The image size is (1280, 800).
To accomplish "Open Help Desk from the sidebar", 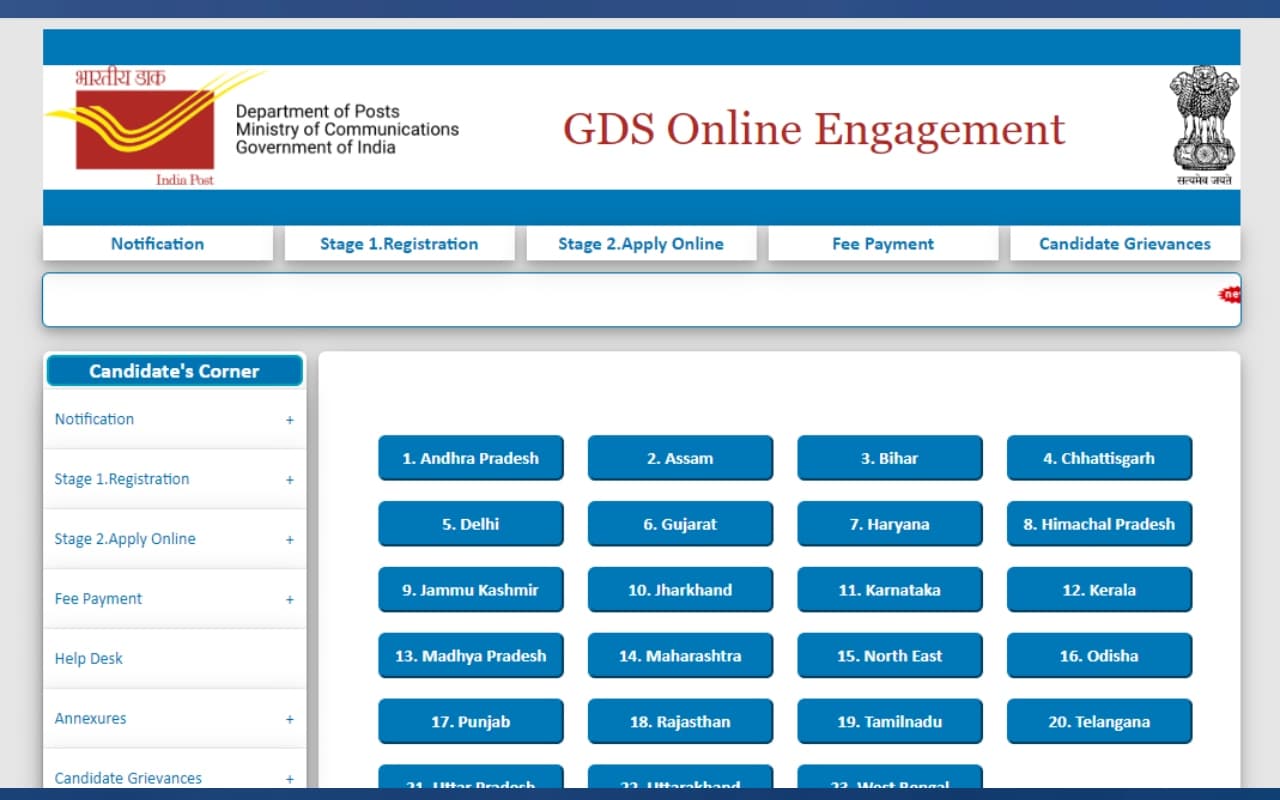I will coord(89,659).
